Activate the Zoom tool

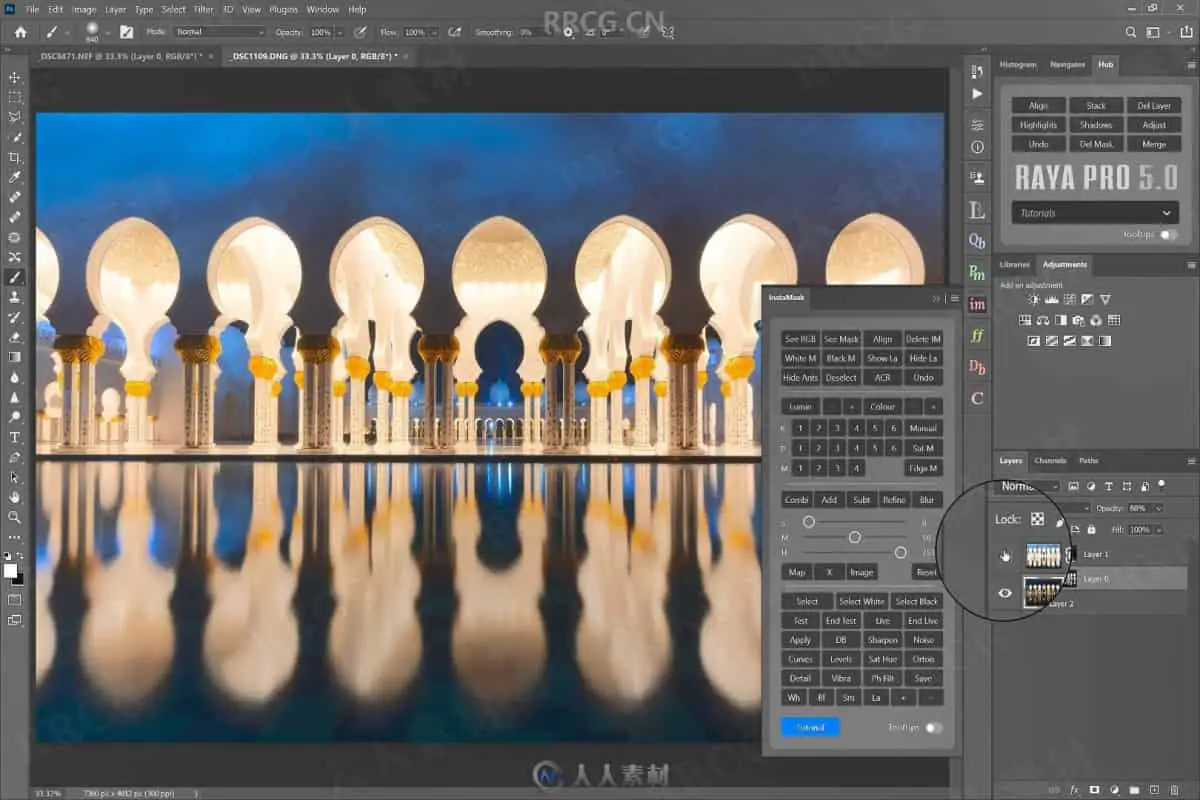click(x=15, y=517)
